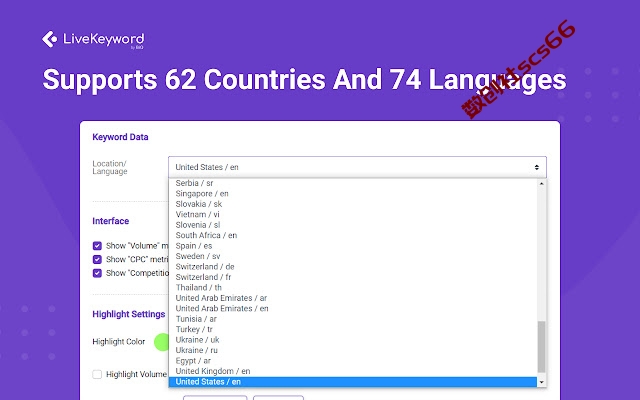Select Slovakia / sk option
640x400 pixels.
click(x=353, y=204)
